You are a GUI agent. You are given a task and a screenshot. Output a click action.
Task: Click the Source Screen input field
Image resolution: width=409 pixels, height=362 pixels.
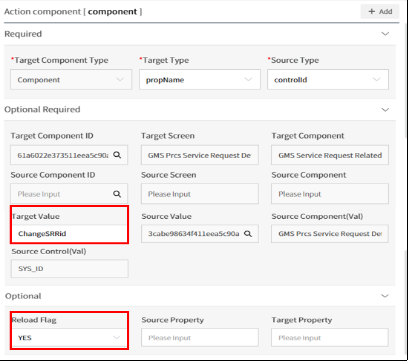(x=200, y=194)
